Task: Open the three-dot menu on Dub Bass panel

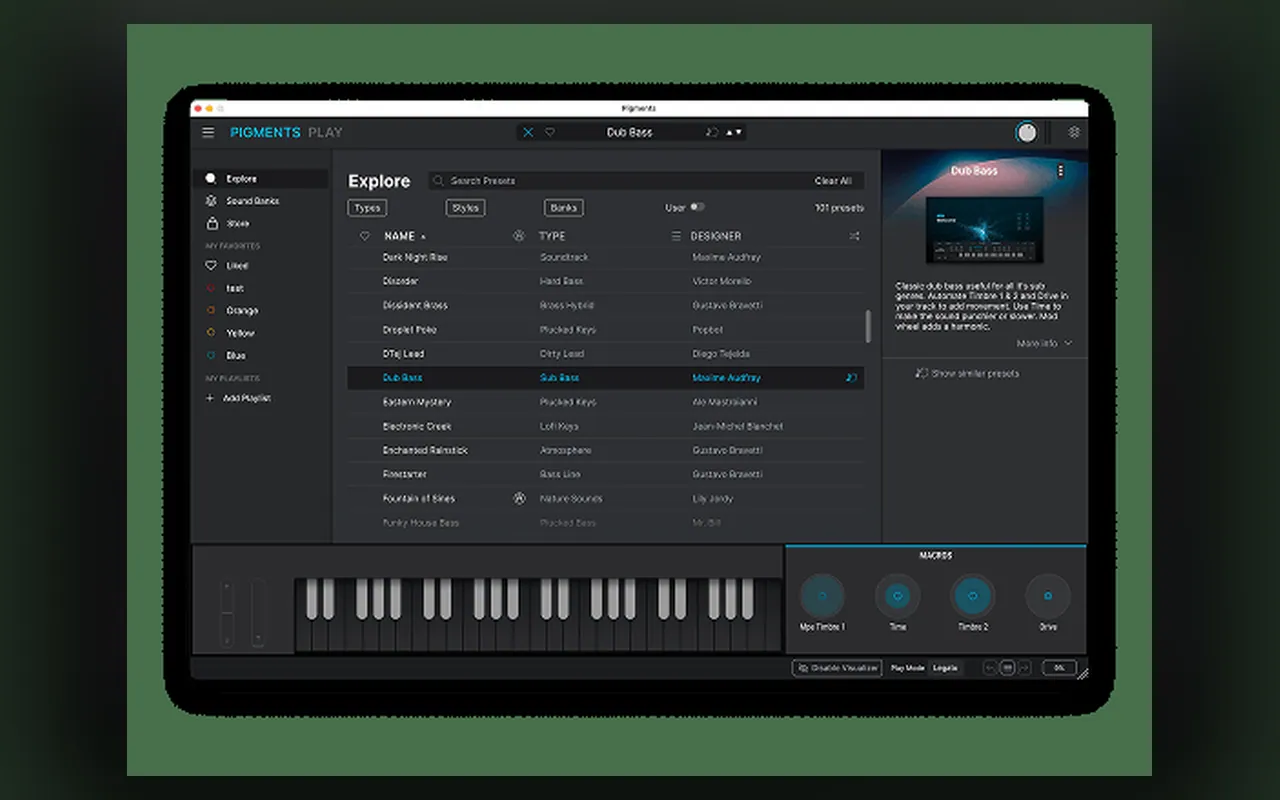Action: tap(1061, 171)
